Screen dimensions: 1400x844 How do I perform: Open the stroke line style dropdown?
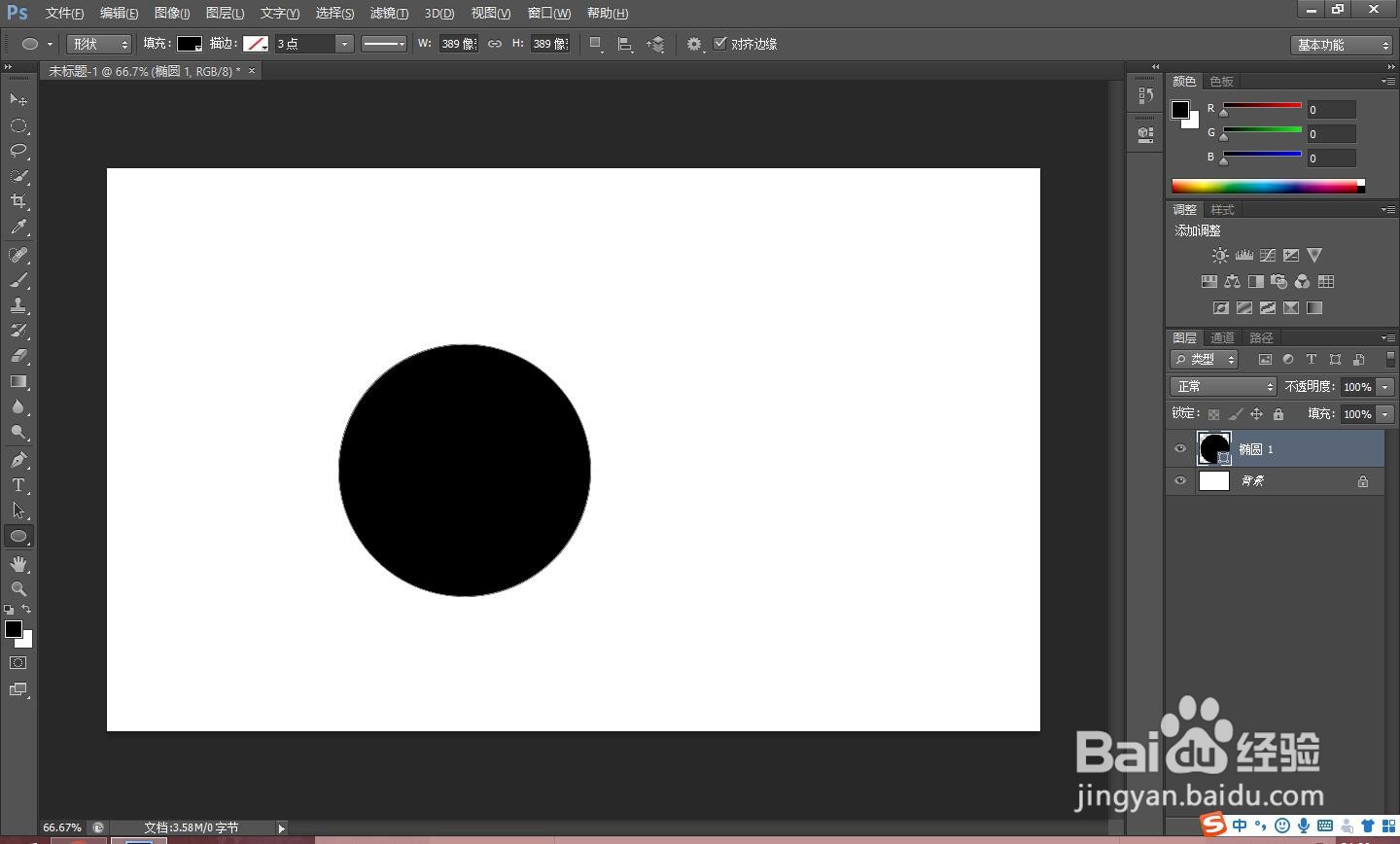(x=384, y=44)
